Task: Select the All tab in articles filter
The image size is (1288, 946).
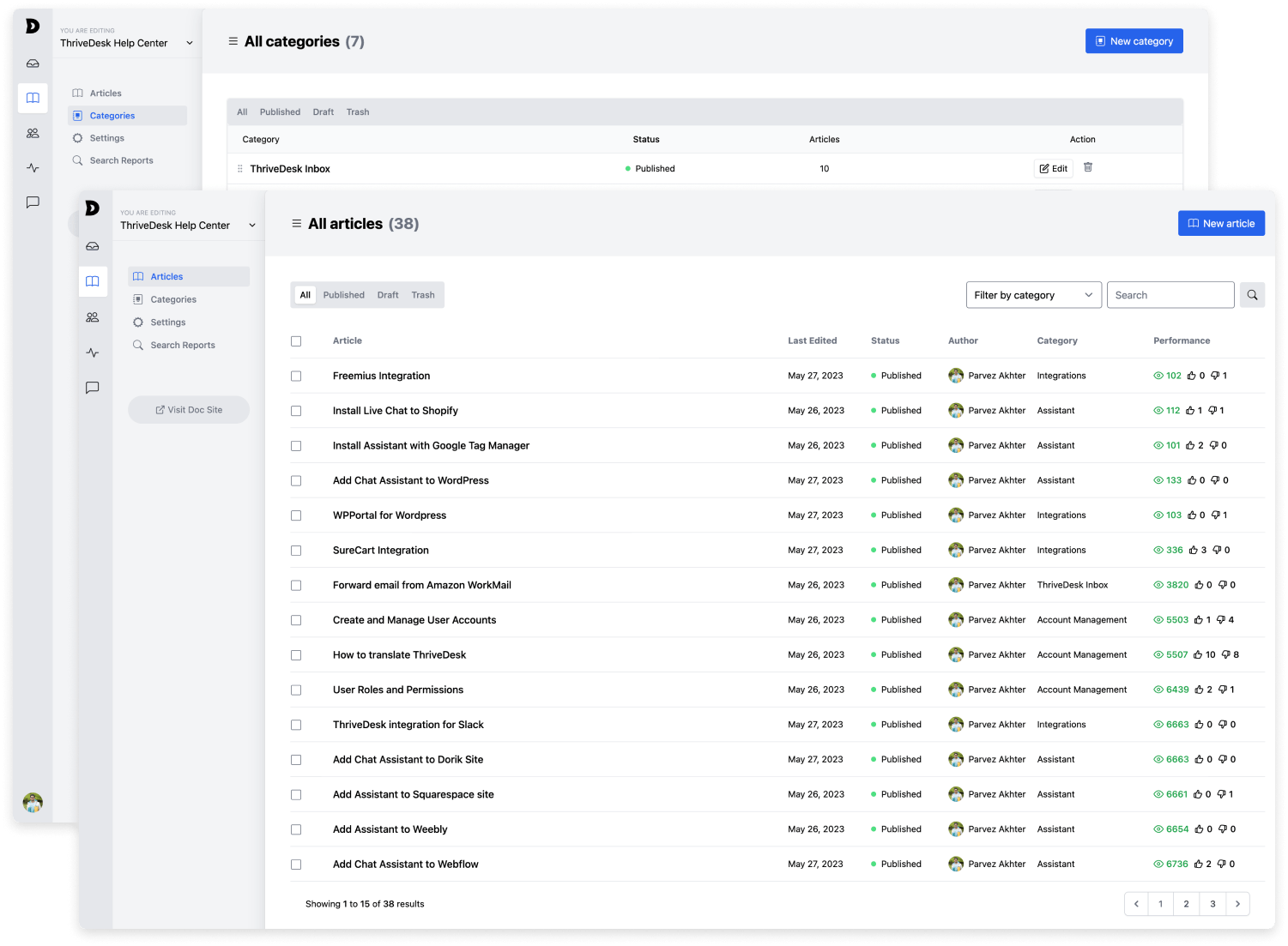Action: point(305,295)
